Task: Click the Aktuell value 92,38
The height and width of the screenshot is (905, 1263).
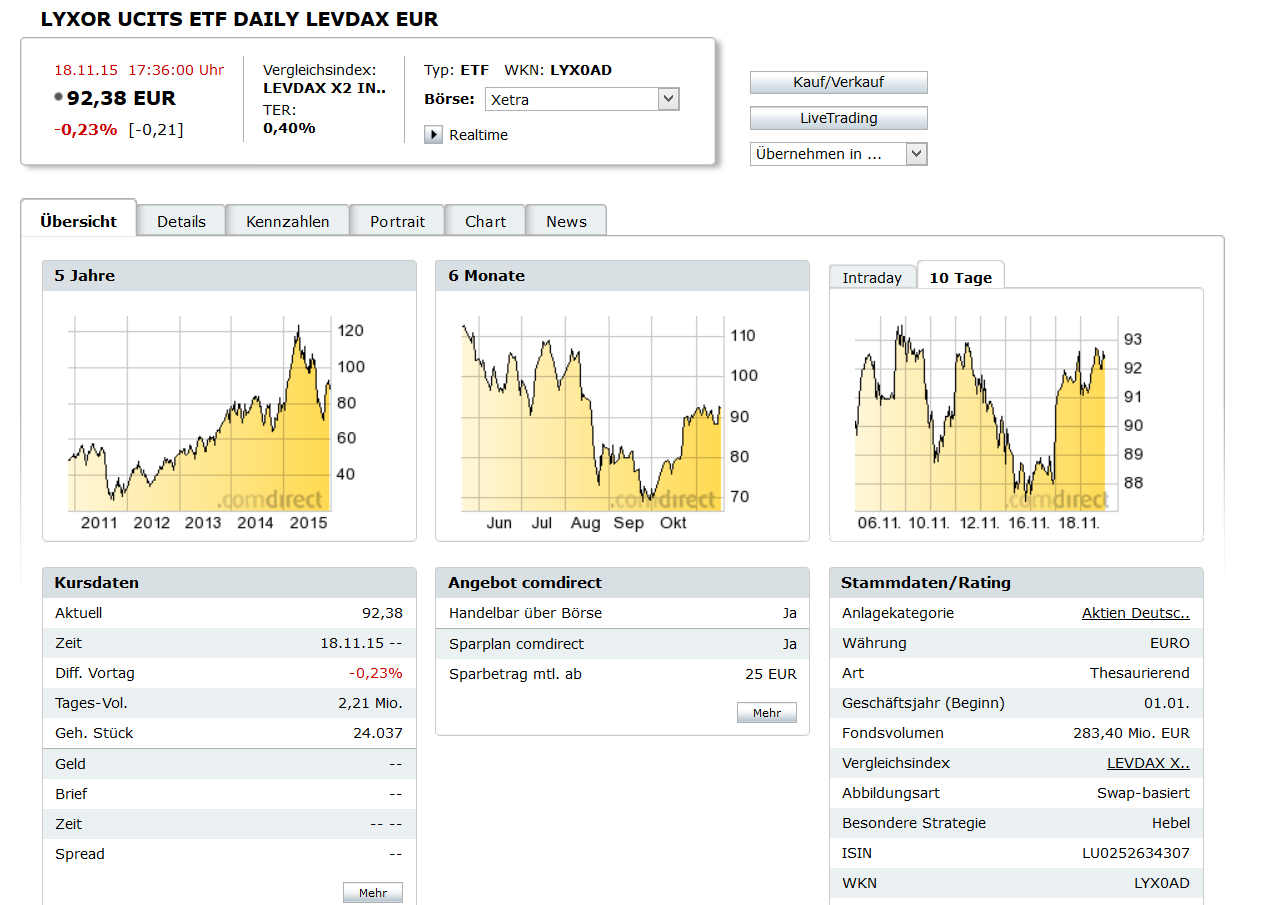Action: click(382, 613)
